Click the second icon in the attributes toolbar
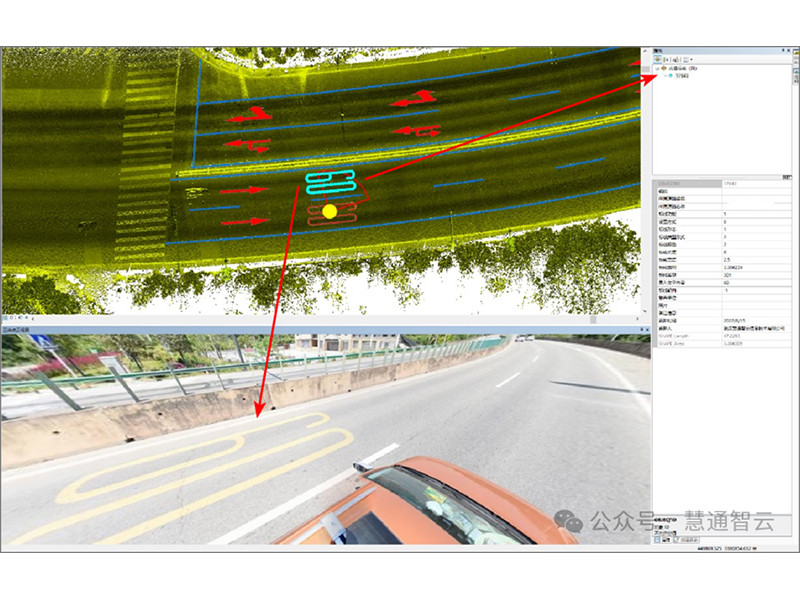Viewport: 800px width, 600px height. pos(667,60)
